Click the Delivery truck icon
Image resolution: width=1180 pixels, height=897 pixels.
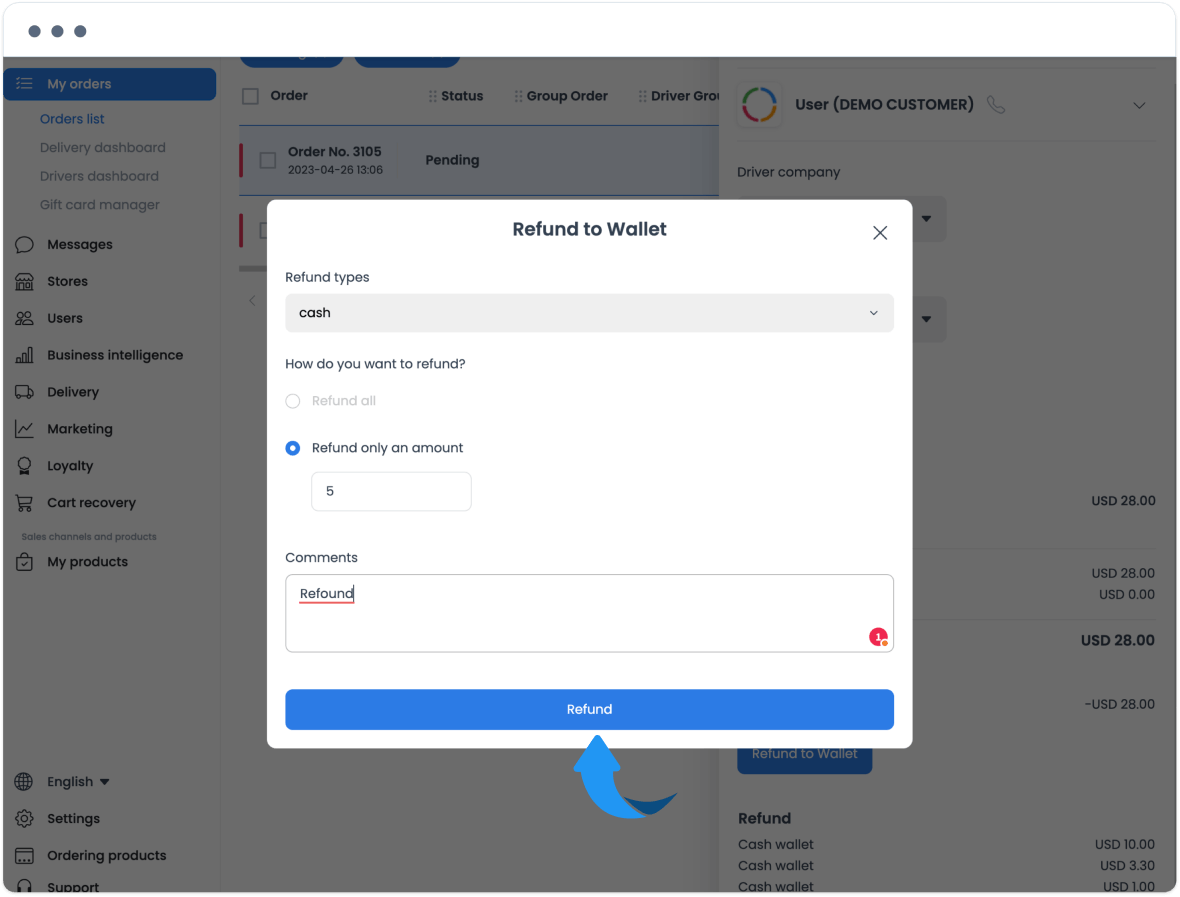point(24,392)
